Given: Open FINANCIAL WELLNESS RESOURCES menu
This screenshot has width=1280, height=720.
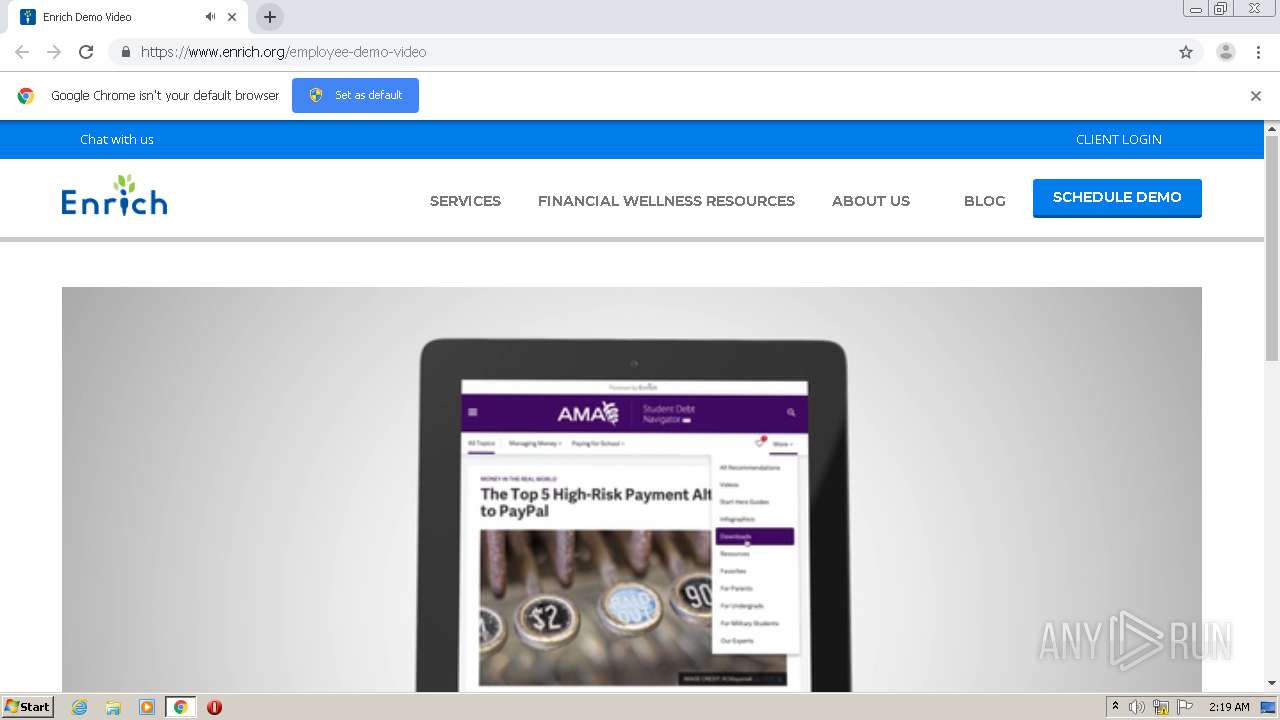Looking at the screenshot, I should (x=666, y=201).
